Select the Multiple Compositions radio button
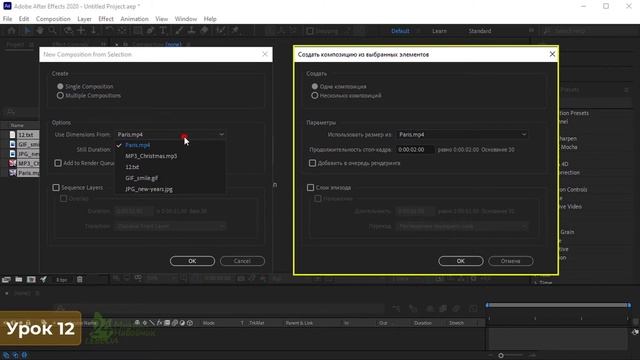 [x=60, y=96]
